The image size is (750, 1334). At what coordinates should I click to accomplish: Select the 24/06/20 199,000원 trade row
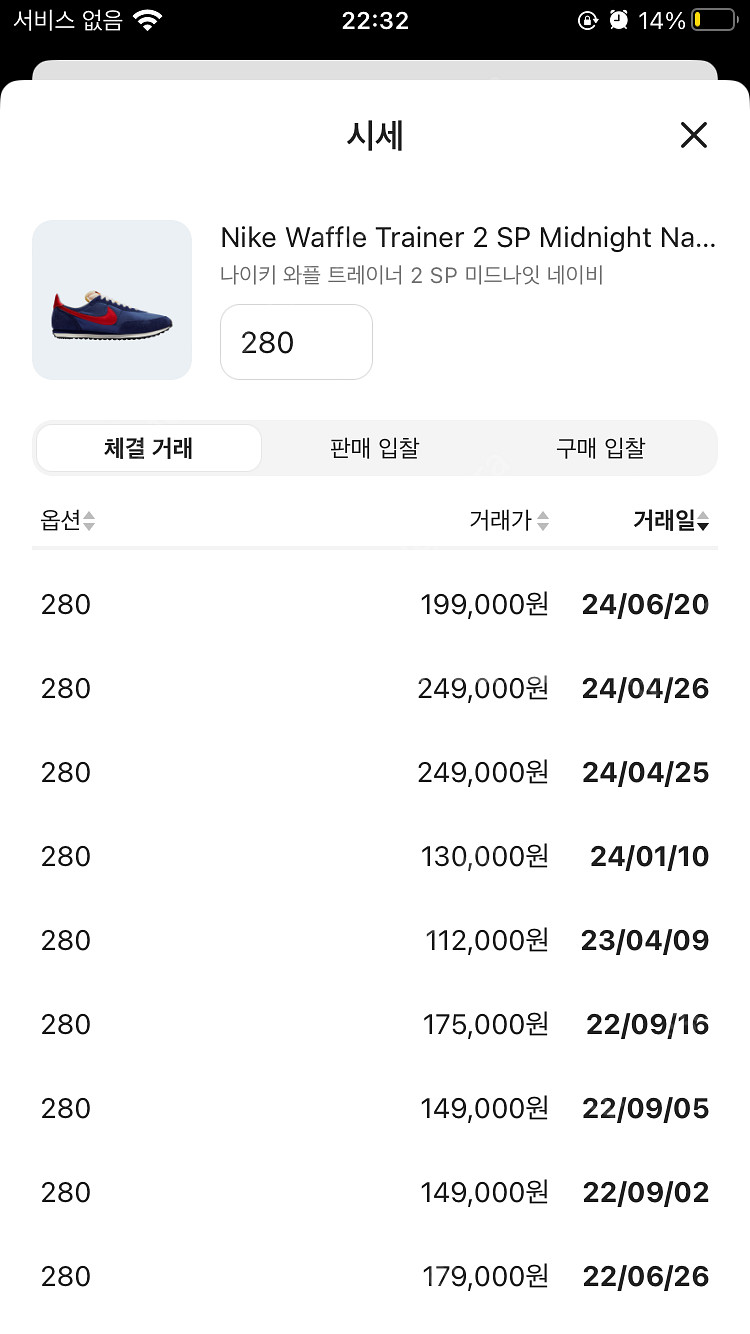(x=375, y=604)
